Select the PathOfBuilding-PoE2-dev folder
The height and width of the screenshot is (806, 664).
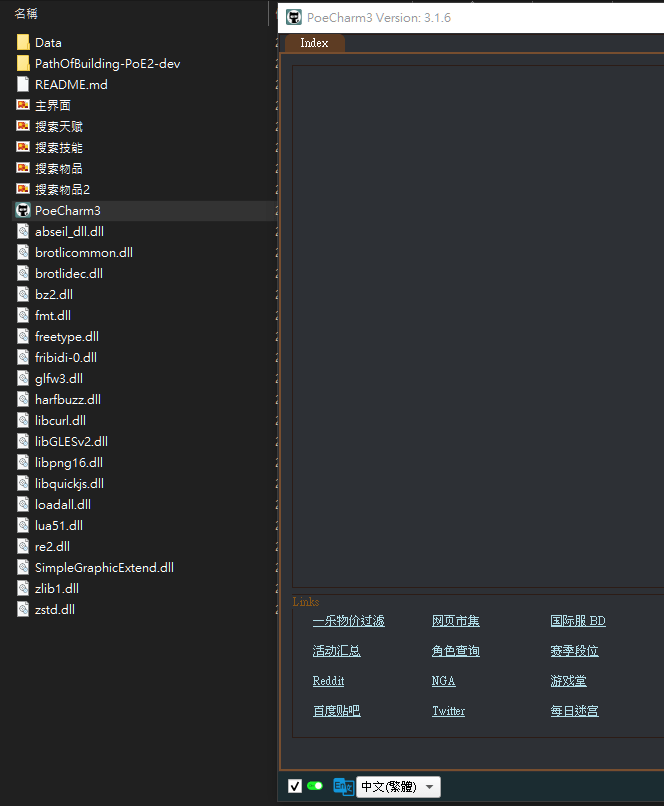pyautogui.click(x=107, y=63)
